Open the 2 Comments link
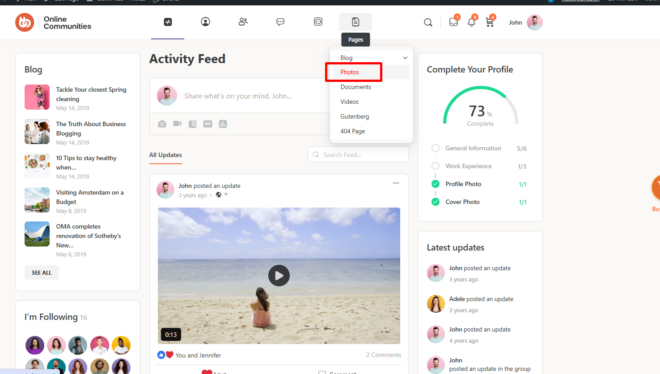 (x=383, y=355)
